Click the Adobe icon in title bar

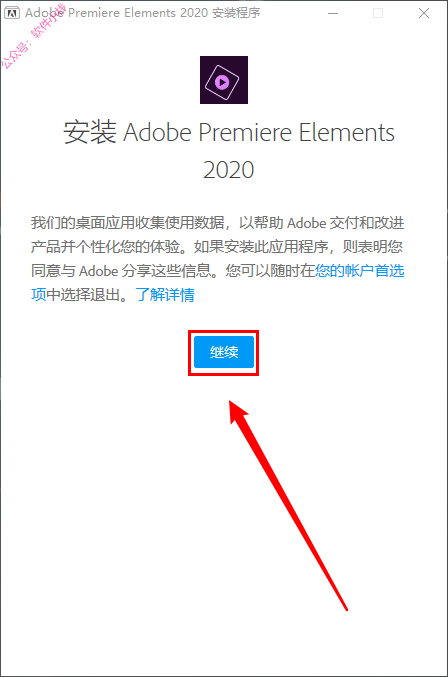12,13
